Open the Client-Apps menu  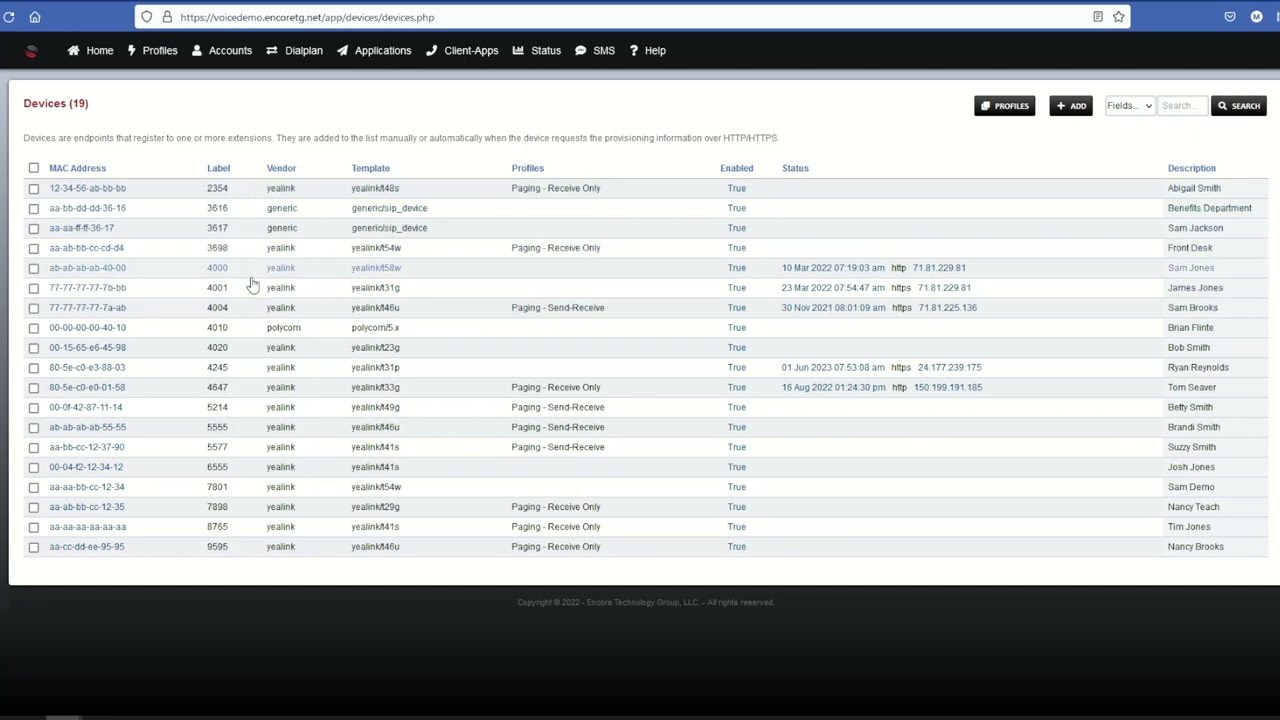click(462, 51)
